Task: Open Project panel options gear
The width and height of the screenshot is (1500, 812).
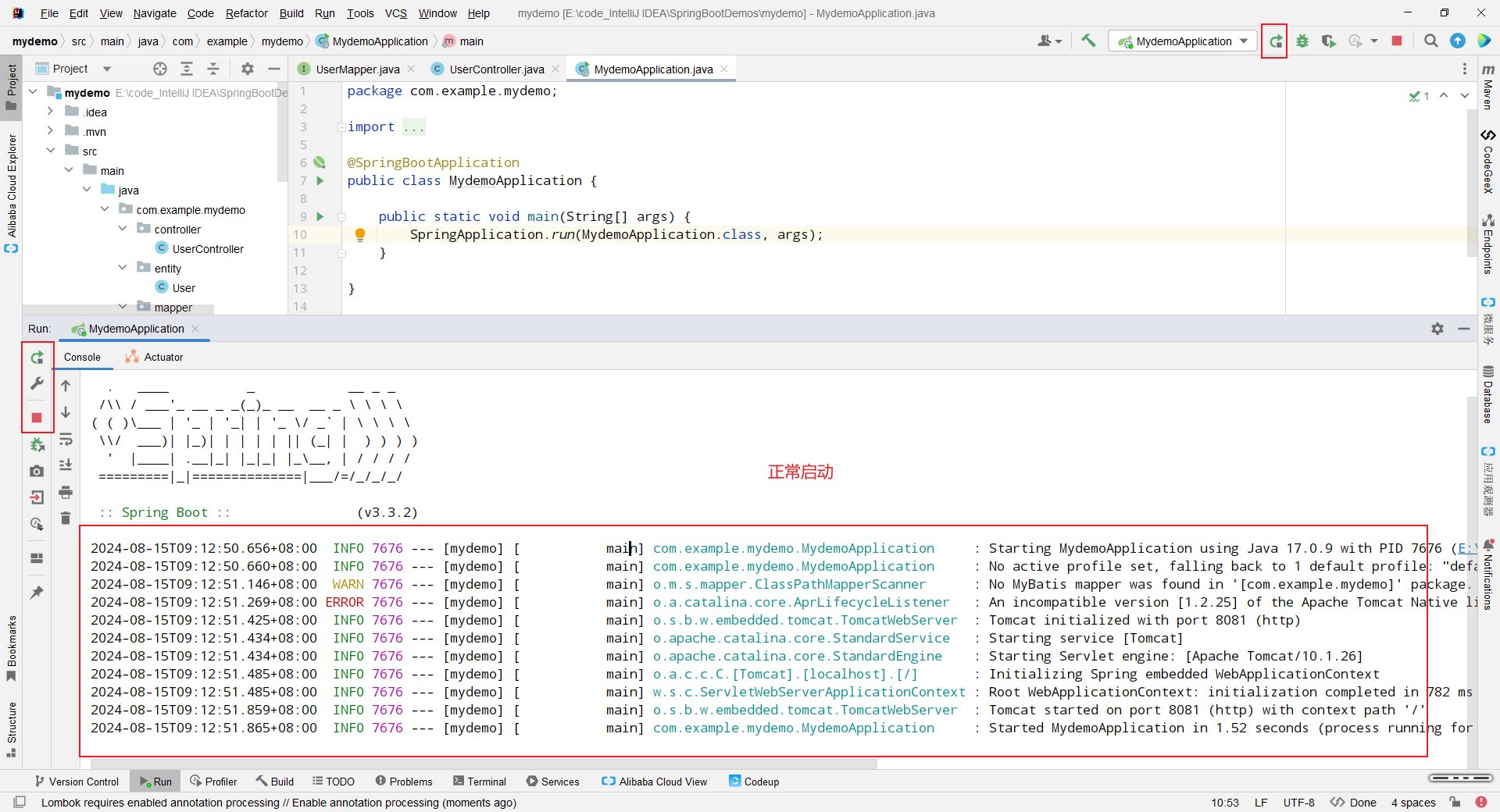Action: (248, 69)
